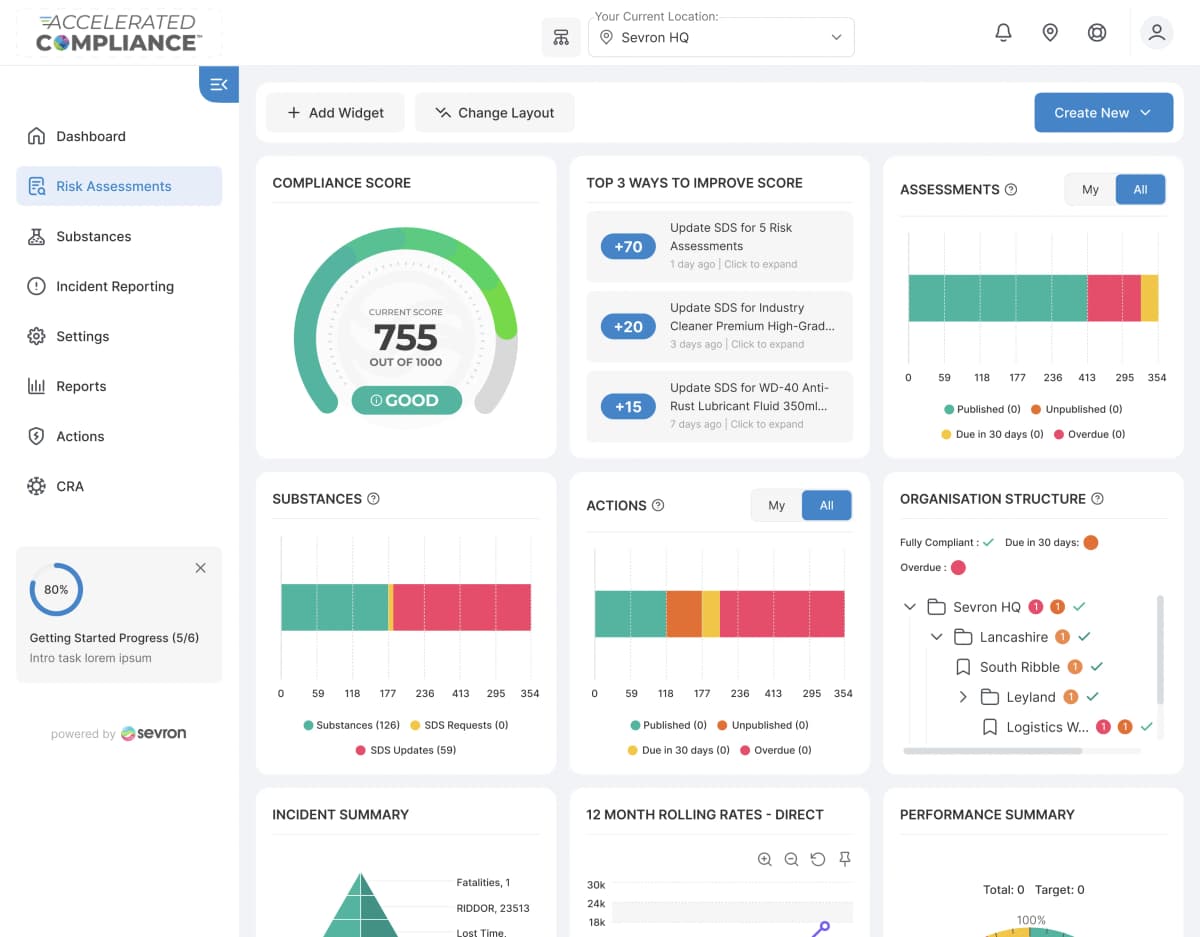Open the Create New dropdown

click(1103, 112)
